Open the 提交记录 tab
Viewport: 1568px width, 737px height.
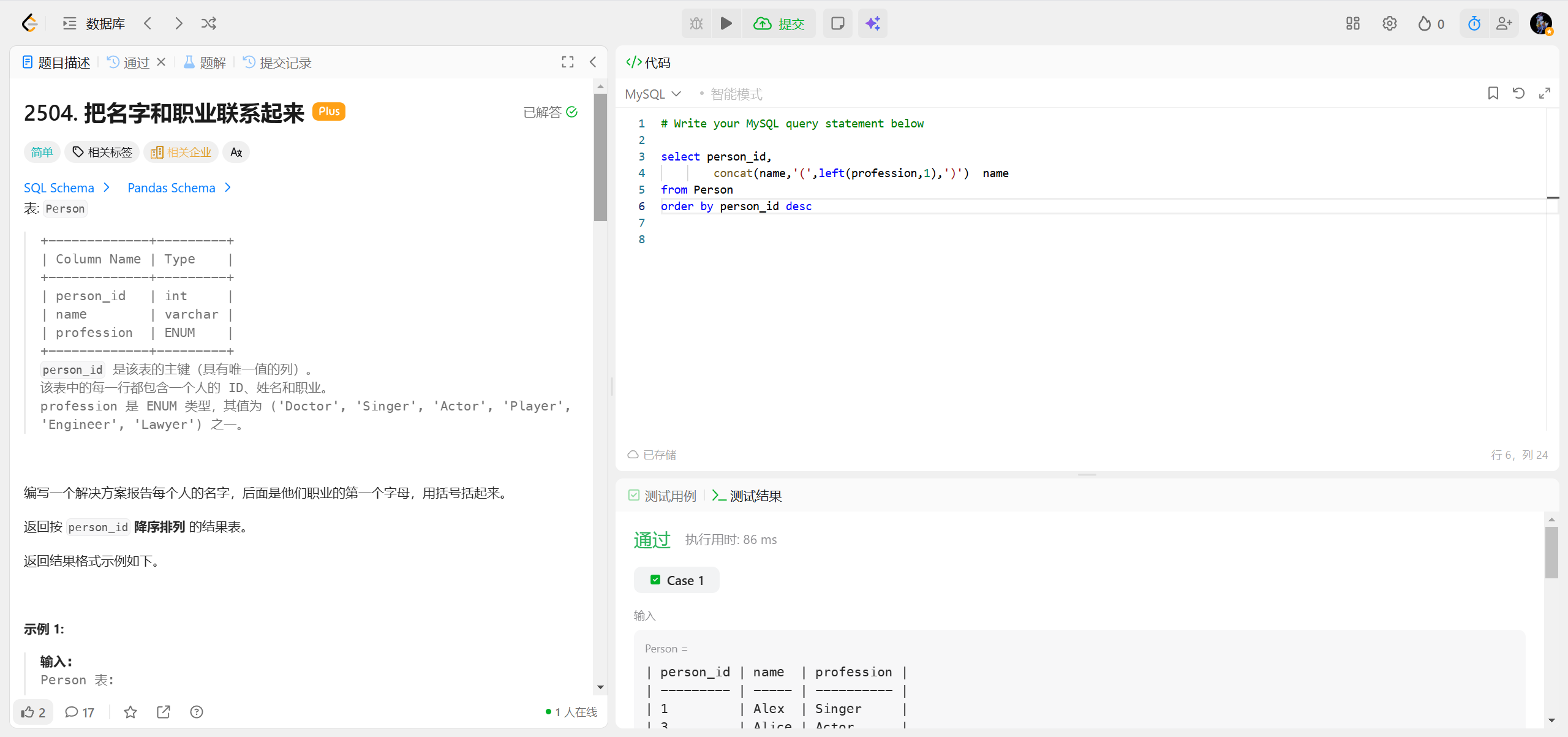click(x=277, y=62)
